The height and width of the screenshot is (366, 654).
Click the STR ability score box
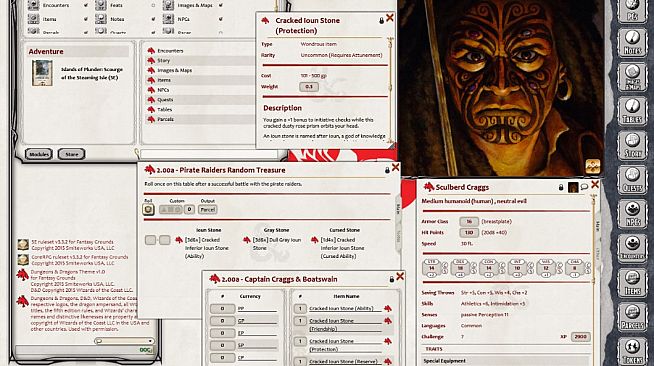(432, 268)
